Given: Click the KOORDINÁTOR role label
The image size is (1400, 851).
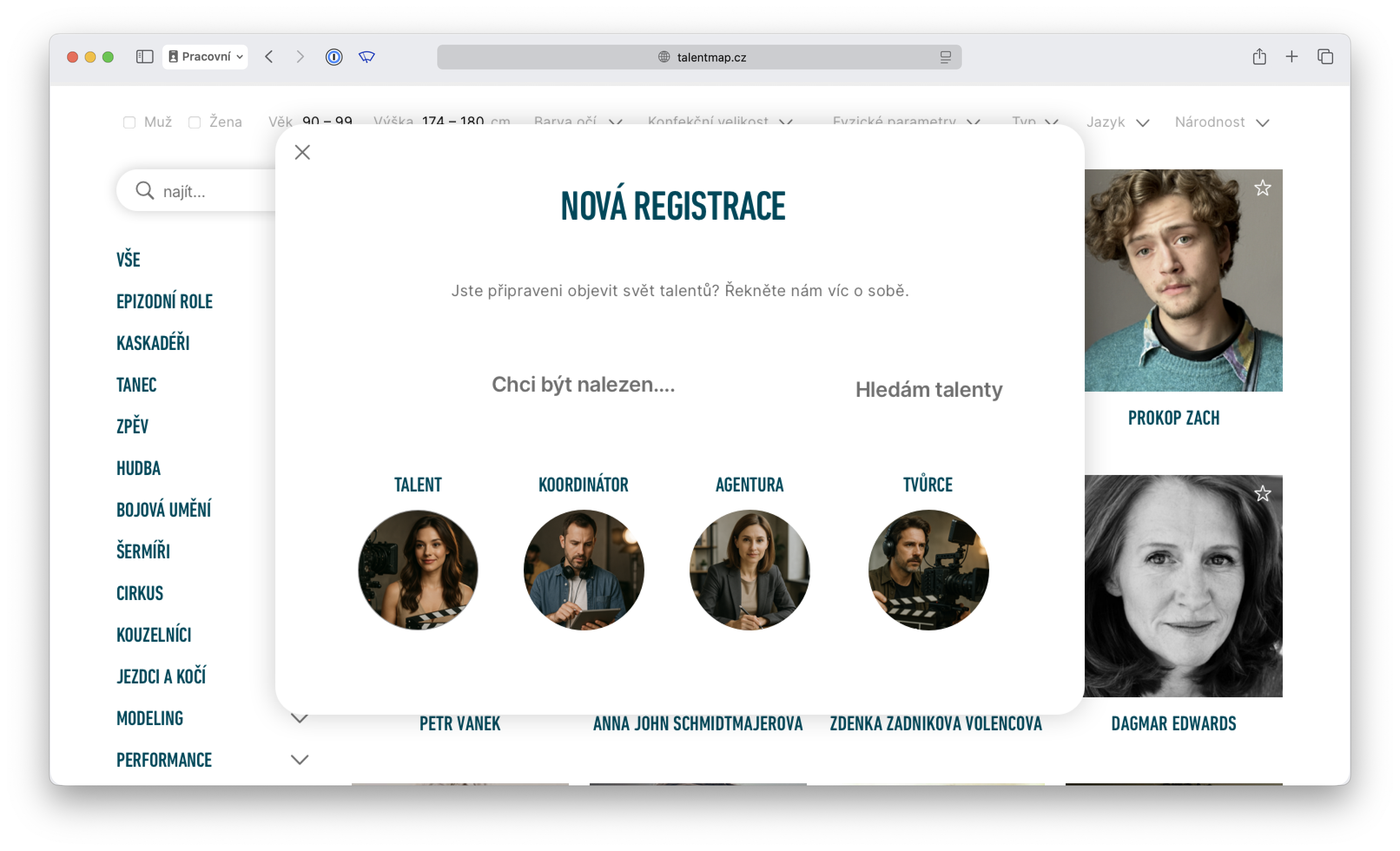Looking at the screenshot, I should [584, 485].
